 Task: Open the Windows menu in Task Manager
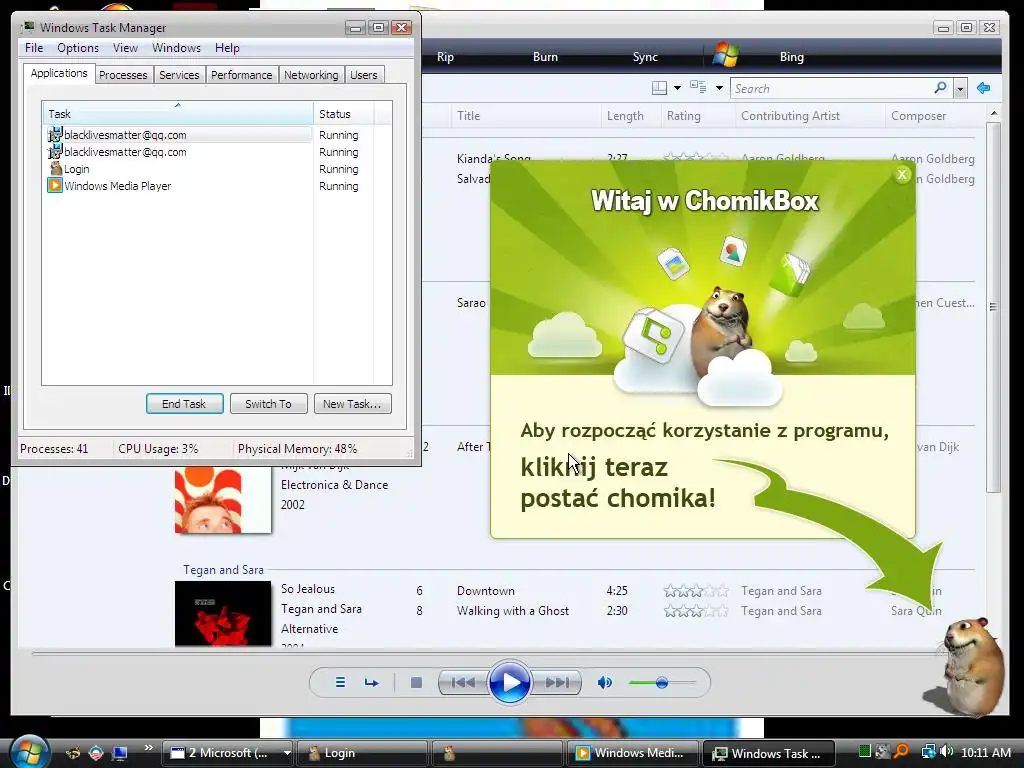click(176, 48)
